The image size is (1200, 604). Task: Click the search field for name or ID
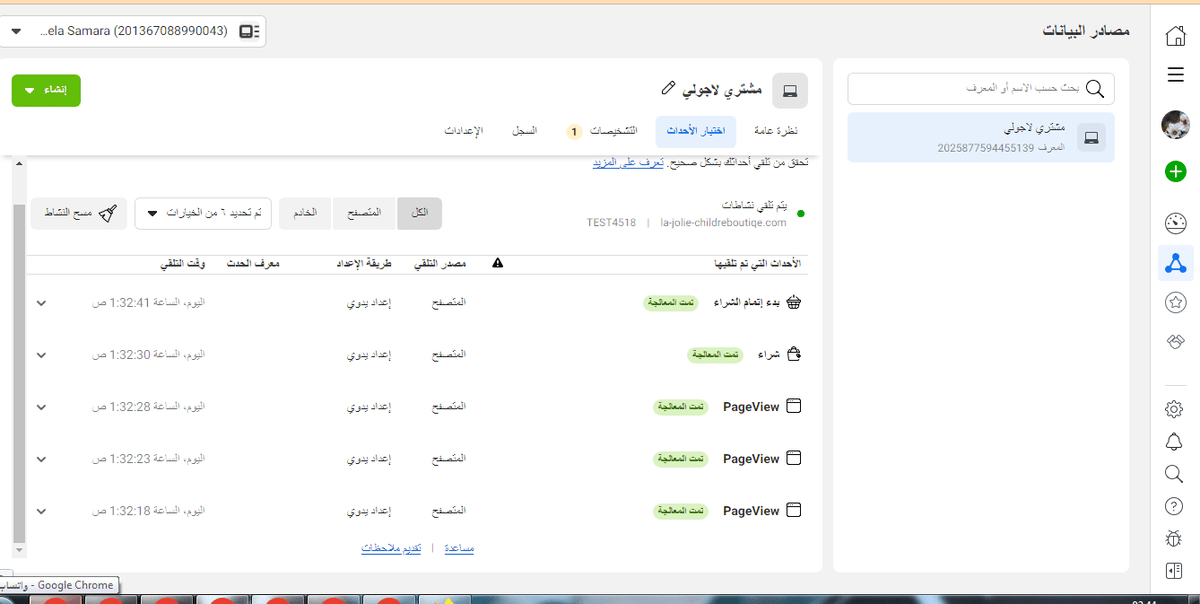pyautogui.click(x=980, y=88)
